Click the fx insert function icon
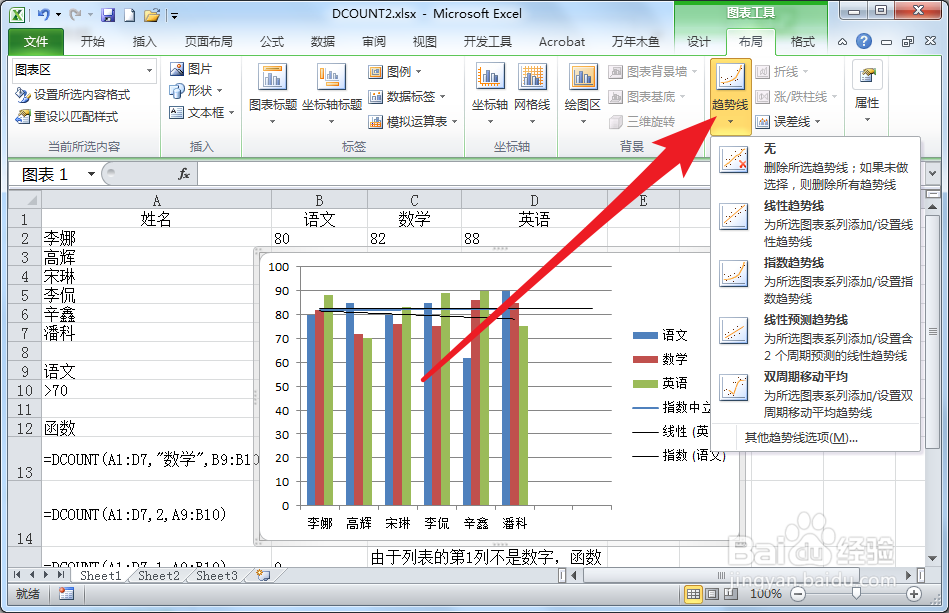The image size is (949, 613). coord(184,175)
